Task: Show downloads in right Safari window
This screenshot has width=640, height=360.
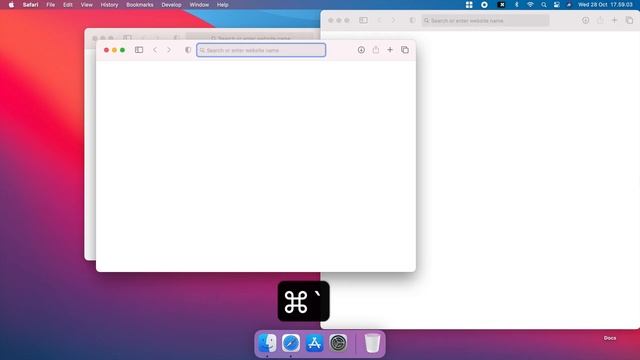Action: 586,20
